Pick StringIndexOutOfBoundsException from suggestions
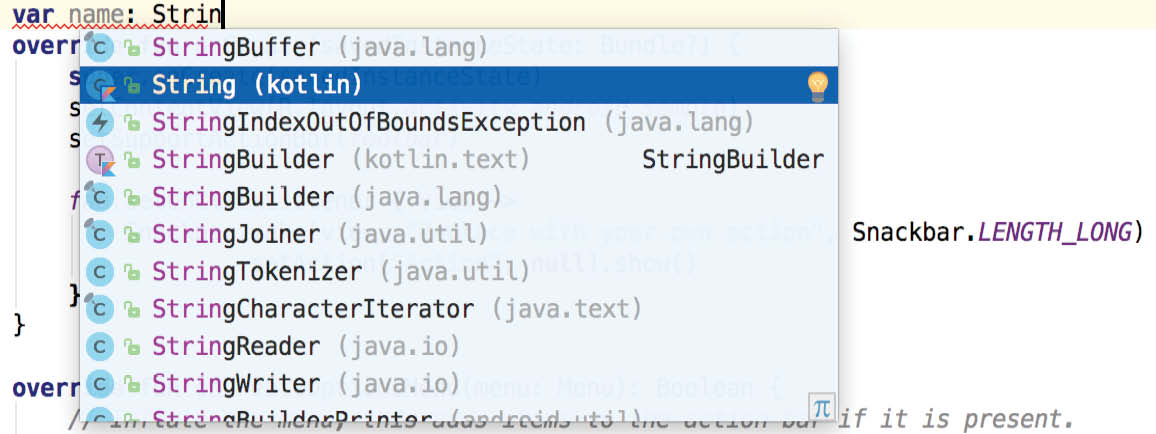 pyautogui.click(x=458, y=122)
